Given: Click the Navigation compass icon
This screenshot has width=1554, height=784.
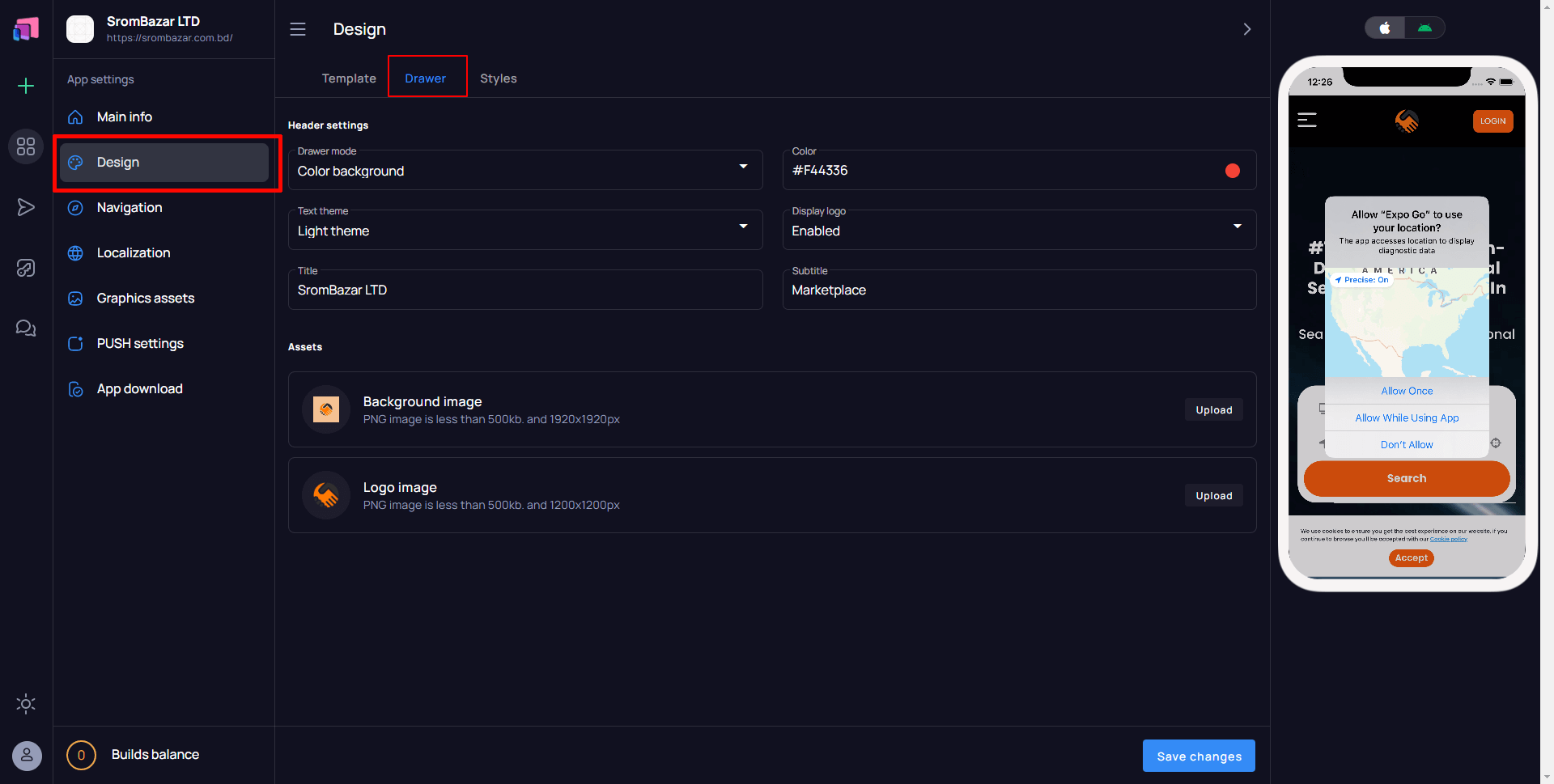Looking at the screenshot, I should pos(74,207).
